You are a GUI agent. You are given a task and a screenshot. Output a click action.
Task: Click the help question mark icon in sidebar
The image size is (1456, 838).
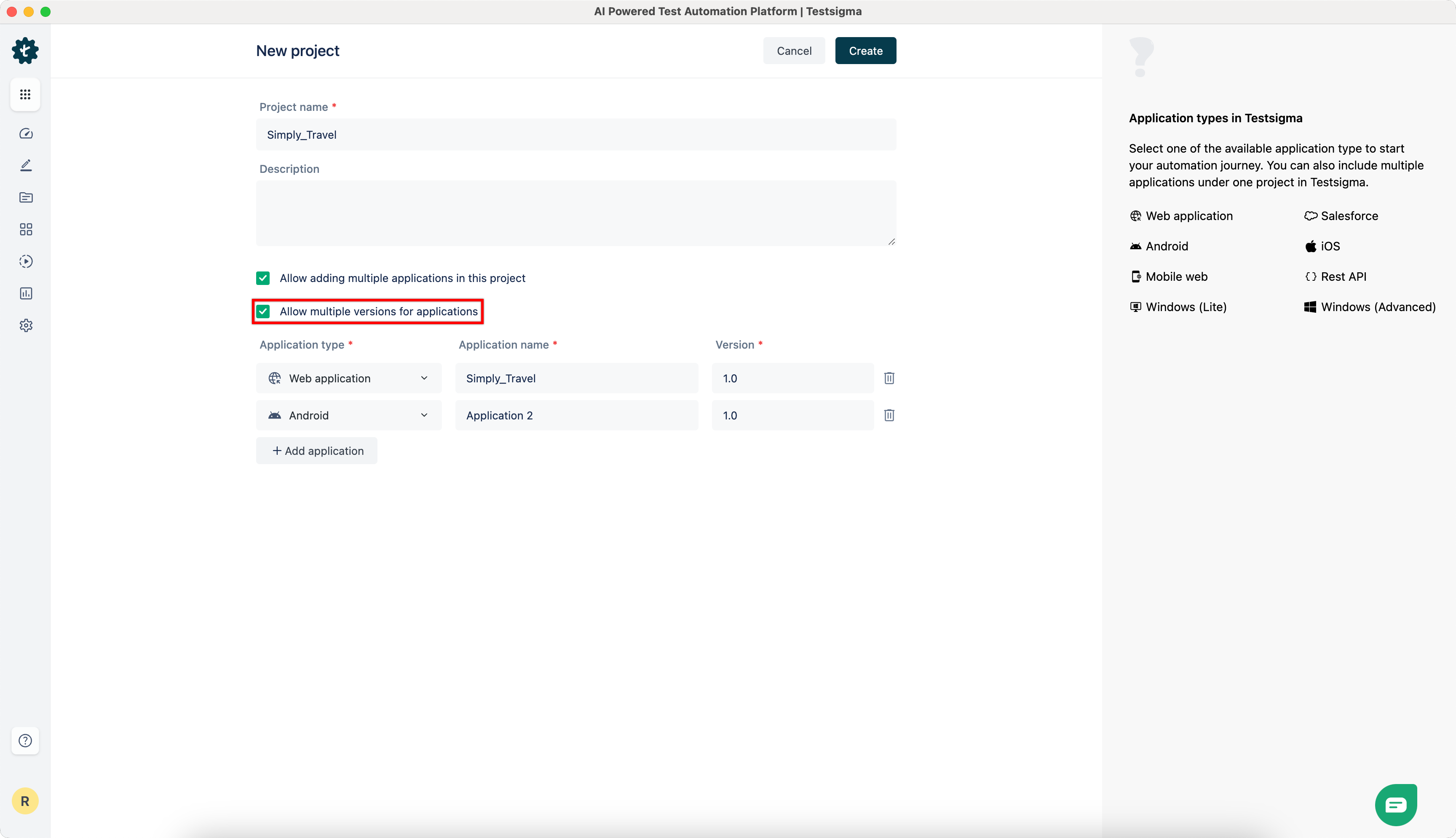tap(25, 741)
